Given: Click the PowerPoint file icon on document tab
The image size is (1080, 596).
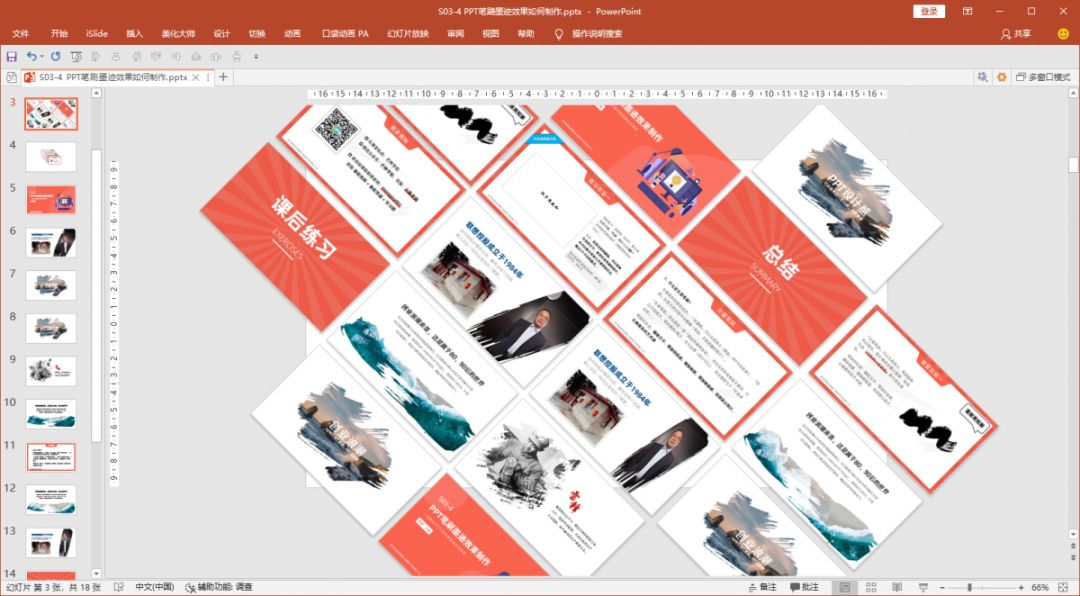Looking at the screenshot, I should 29,78.
